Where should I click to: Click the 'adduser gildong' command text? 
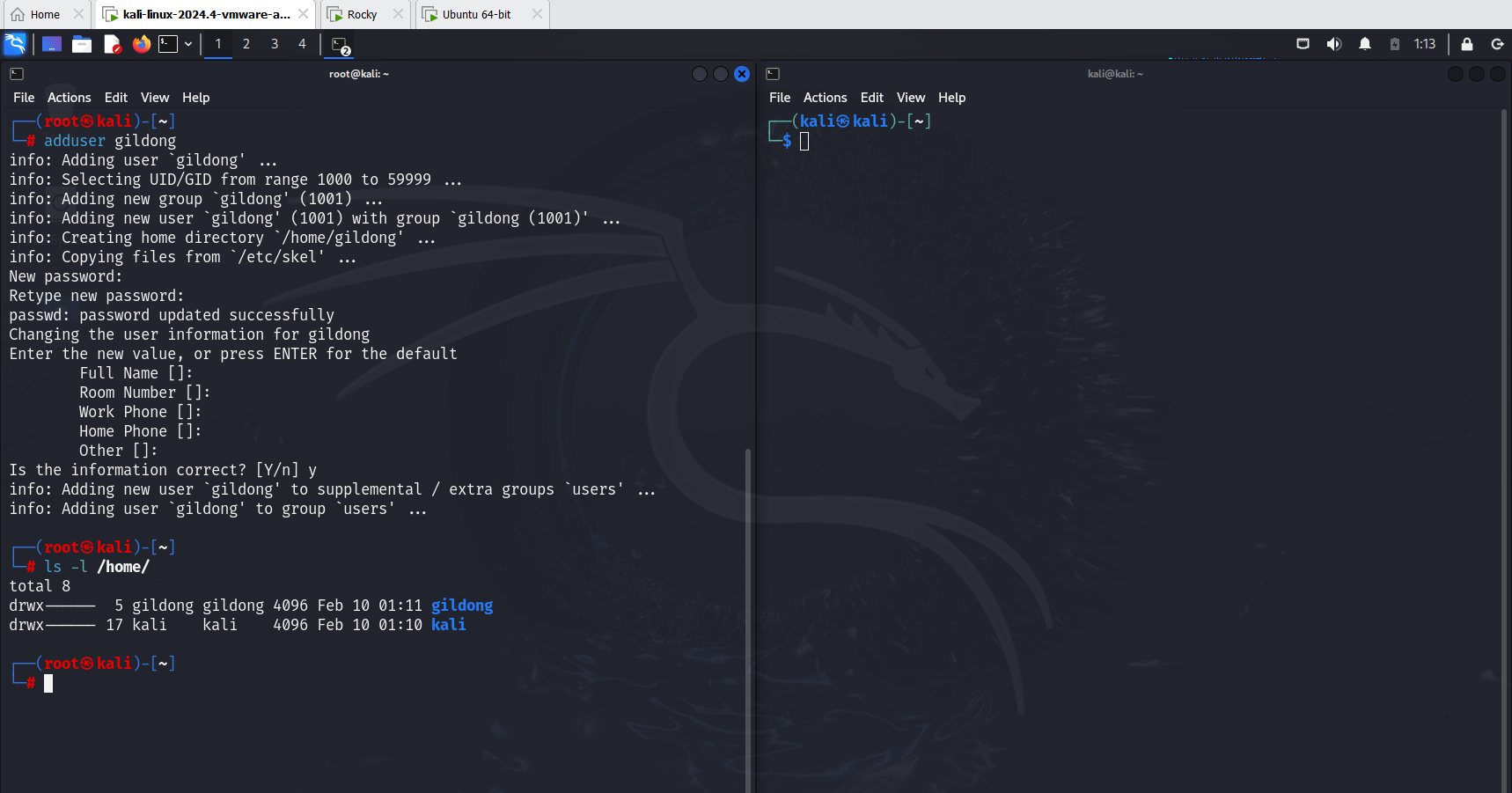point(110,141)
